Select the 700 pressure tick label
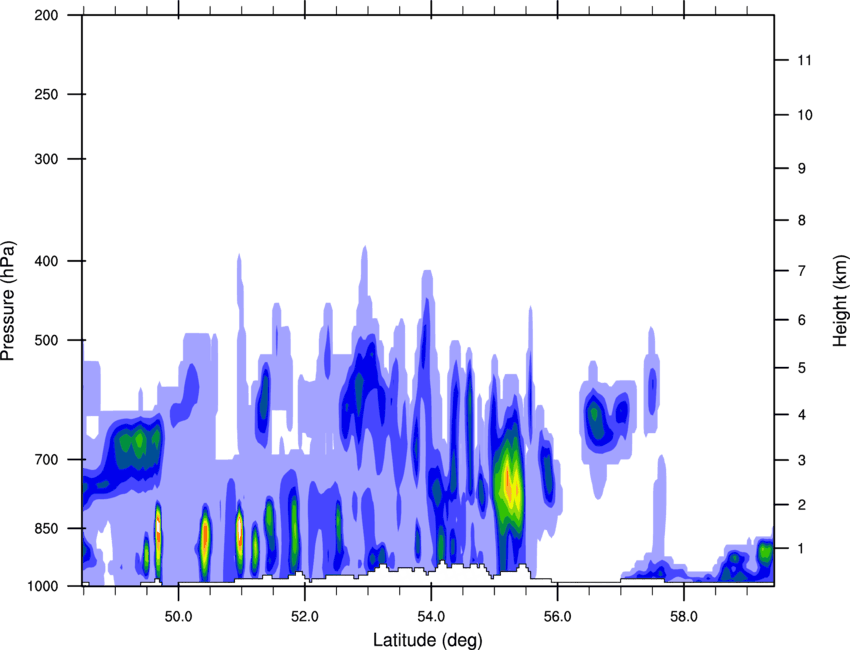850x650 pixels. (x=47, y=459)
